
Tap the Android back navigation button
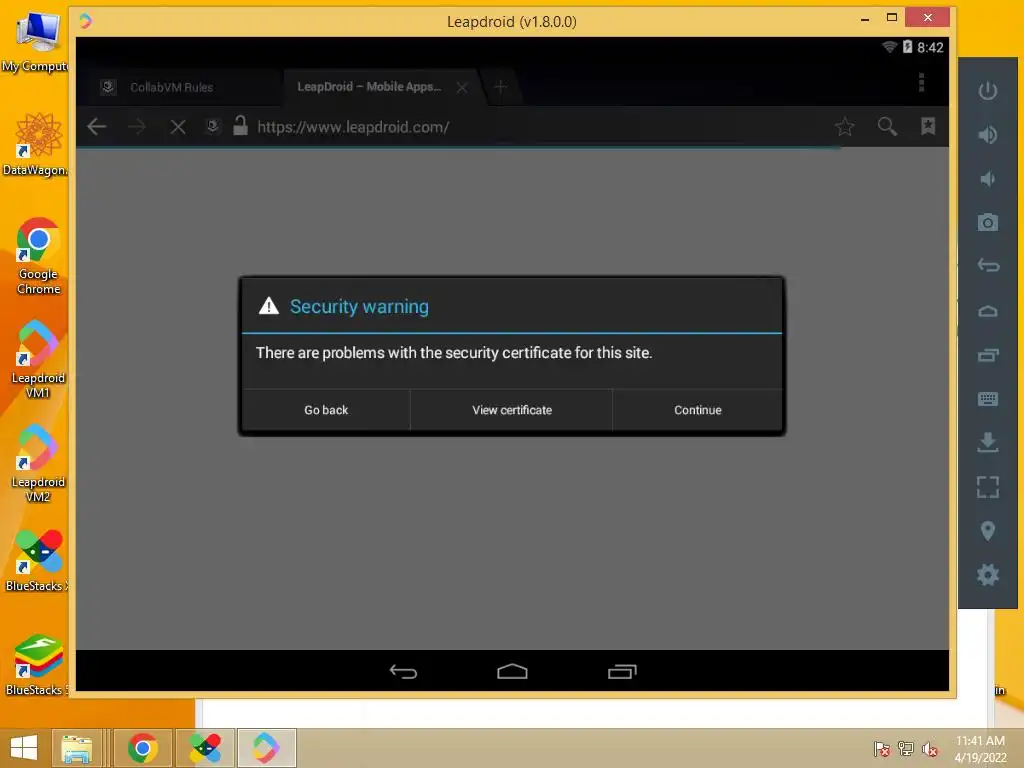[x=403, y=671]
